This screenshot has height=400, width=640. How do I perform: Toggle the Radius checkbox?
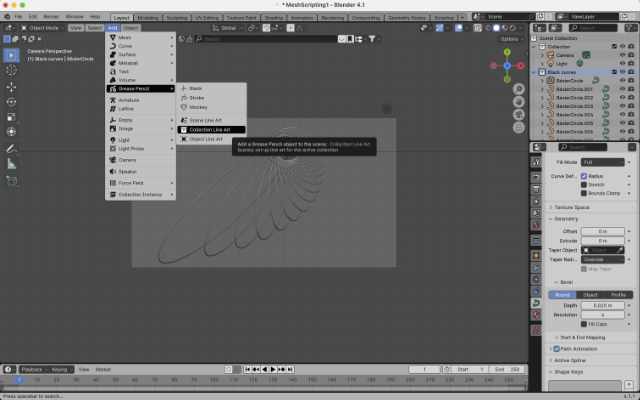584,176
